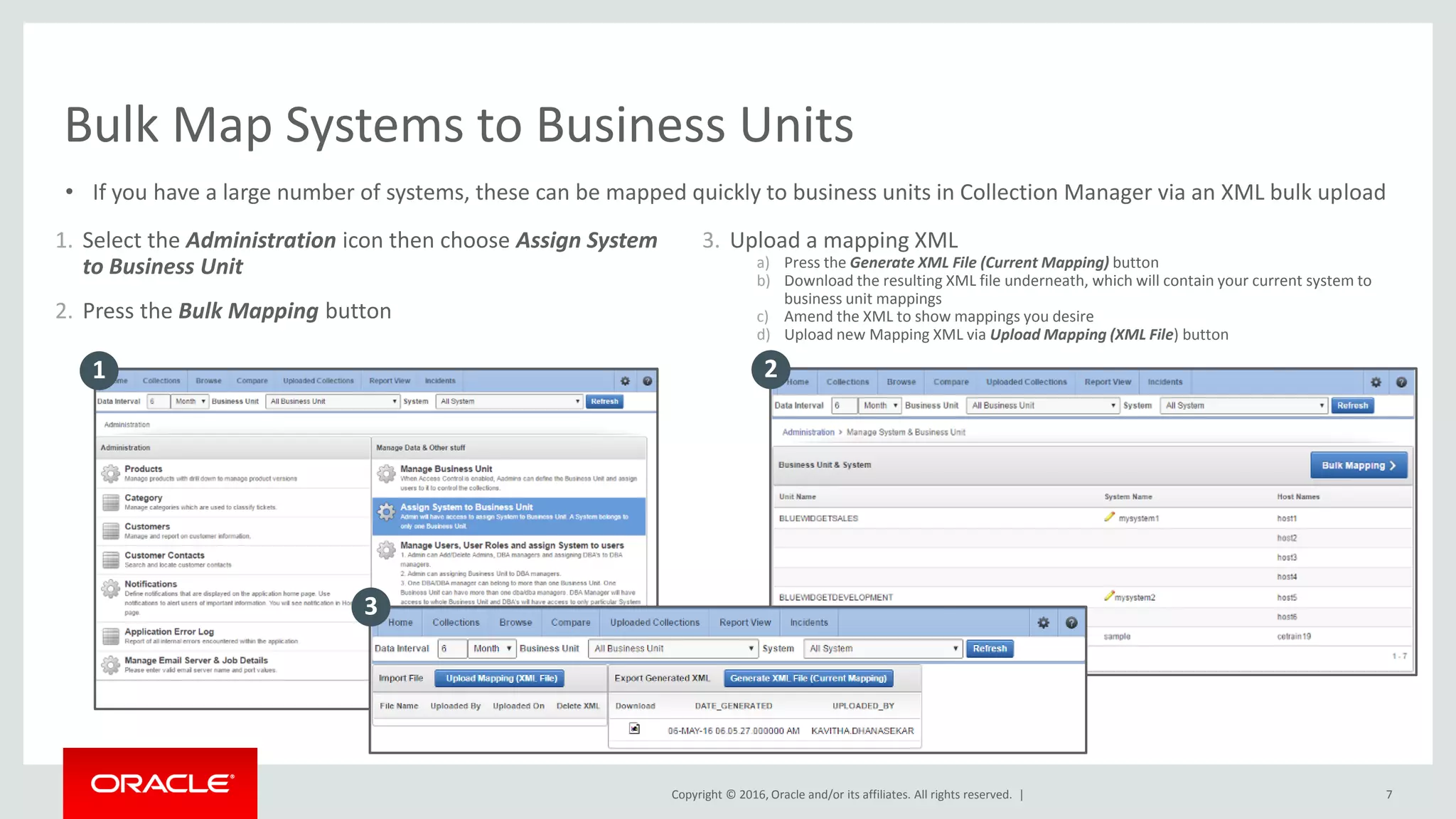
Task: Click Application Error Log entry
Action: (x=233, y=636)
